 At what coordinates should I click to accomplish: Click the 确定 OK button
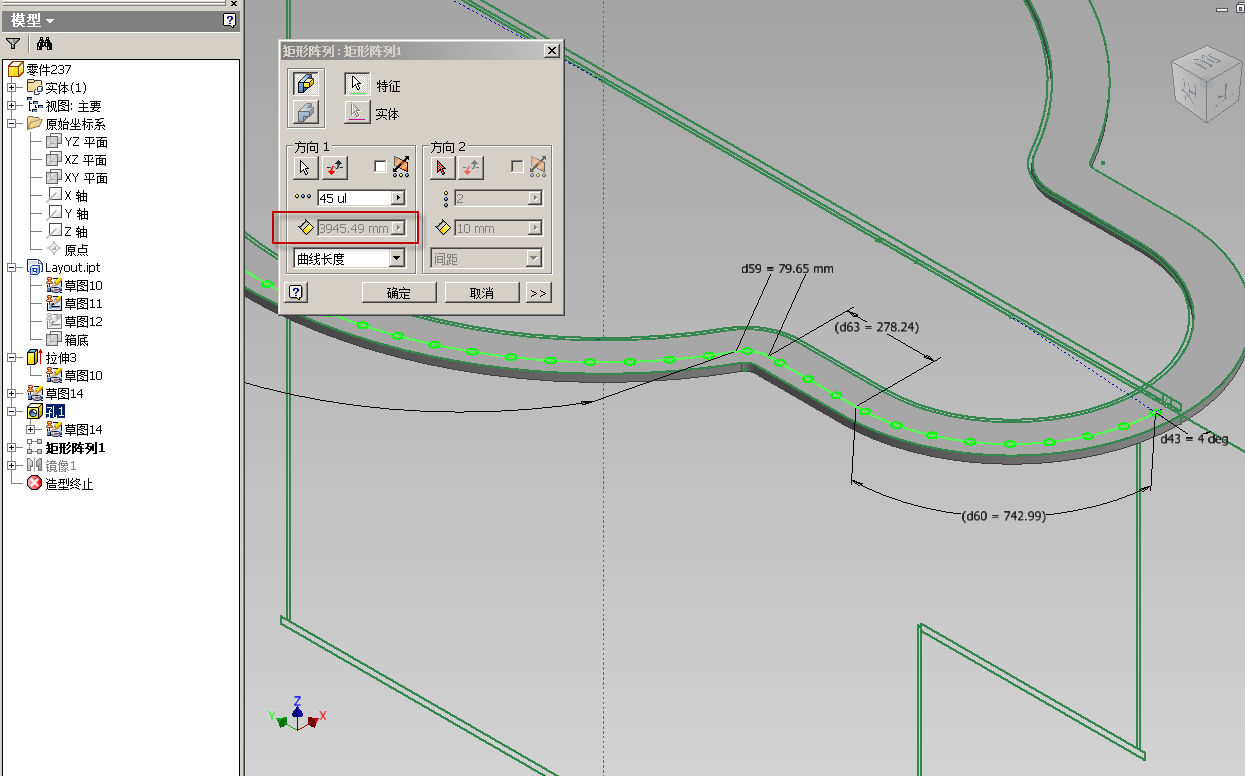pos(398,293)
